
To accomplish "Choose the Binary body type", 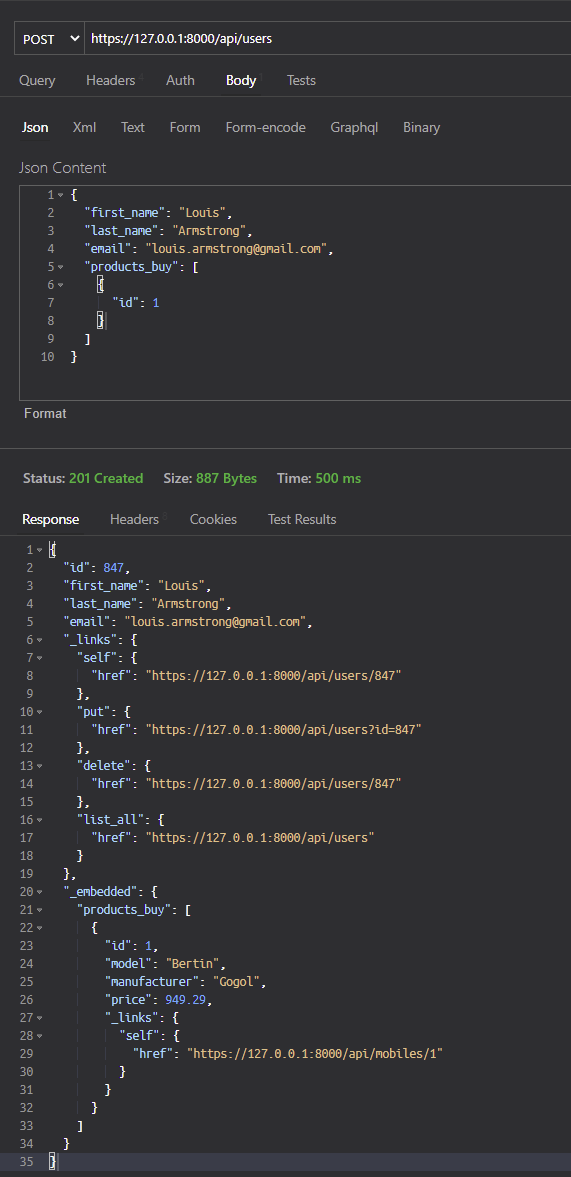I will (421, 127).
